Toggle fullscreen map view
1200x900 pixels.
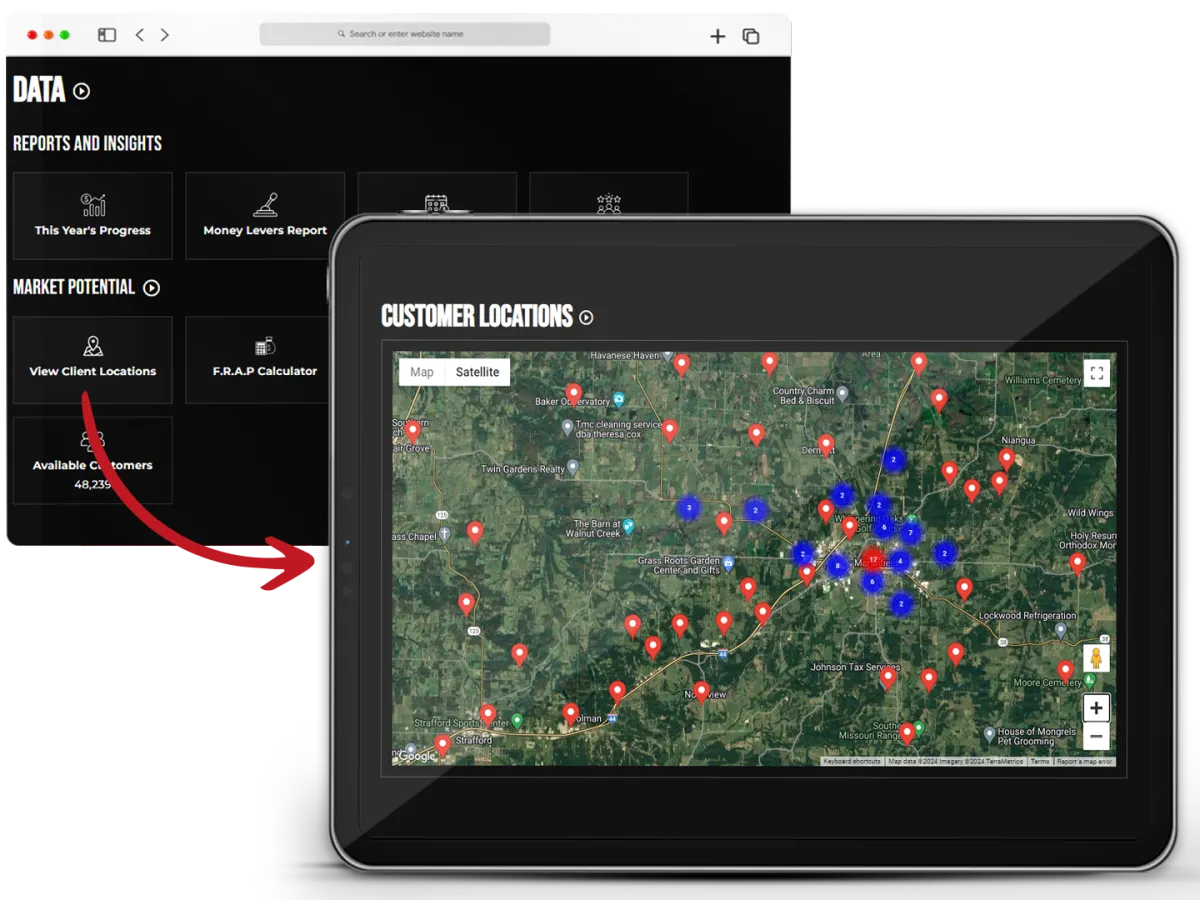click(x=1097, y=373)
